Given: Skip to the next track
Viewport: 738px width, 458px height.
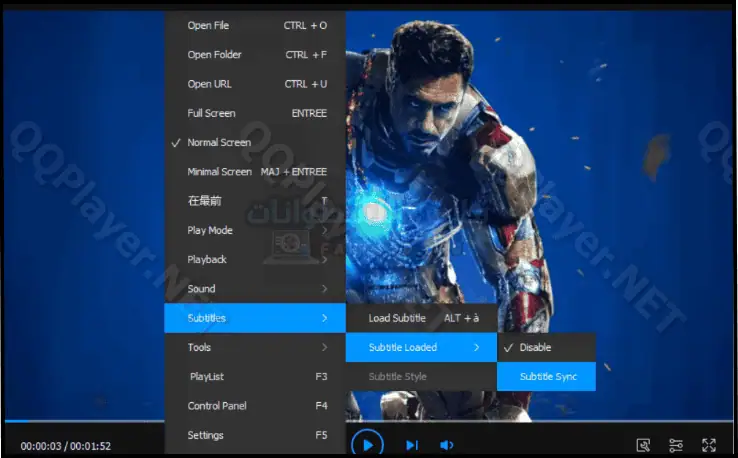Looking at the screenshot, I should tap(411, 445).
